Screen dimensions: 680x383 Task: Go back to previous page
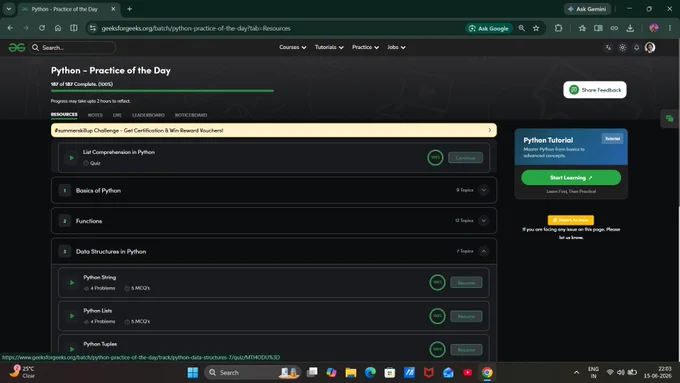click(10, 28)
